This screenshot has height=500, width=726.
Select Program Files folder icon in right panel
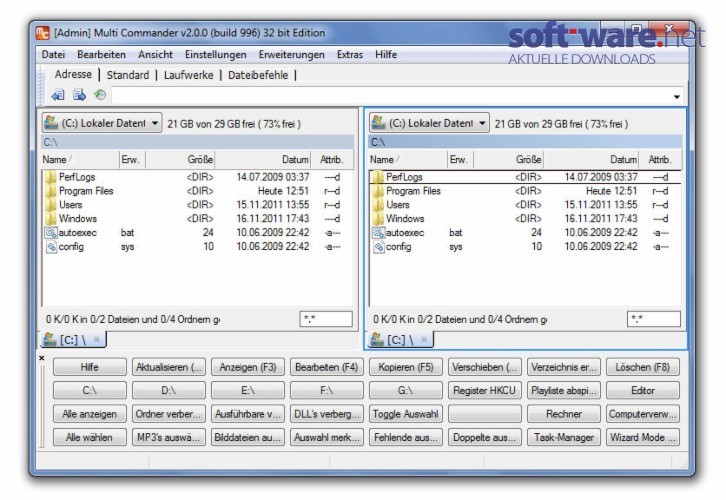pos(378,191)
